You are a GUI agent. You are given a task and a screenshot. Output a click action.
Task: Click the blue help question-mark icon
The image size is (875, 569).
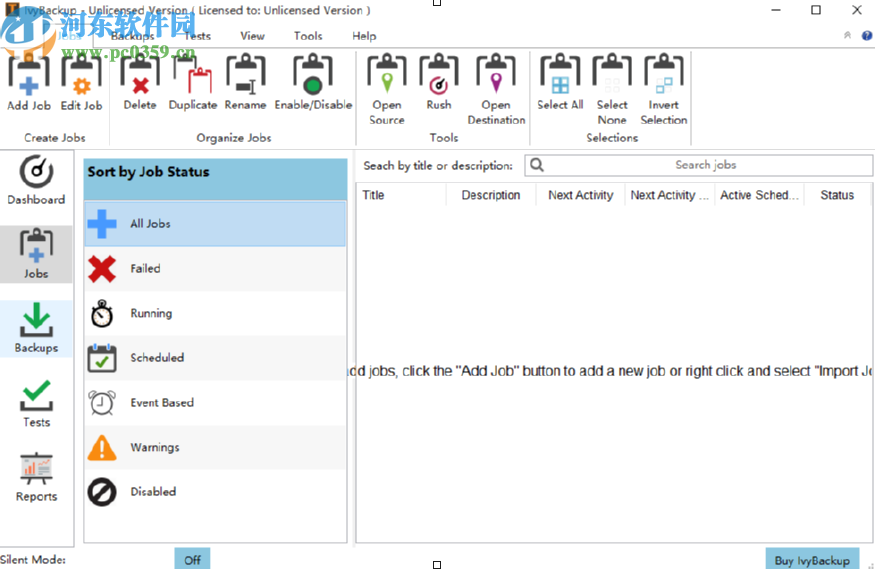pyautogui.click(x=867, y=36)
